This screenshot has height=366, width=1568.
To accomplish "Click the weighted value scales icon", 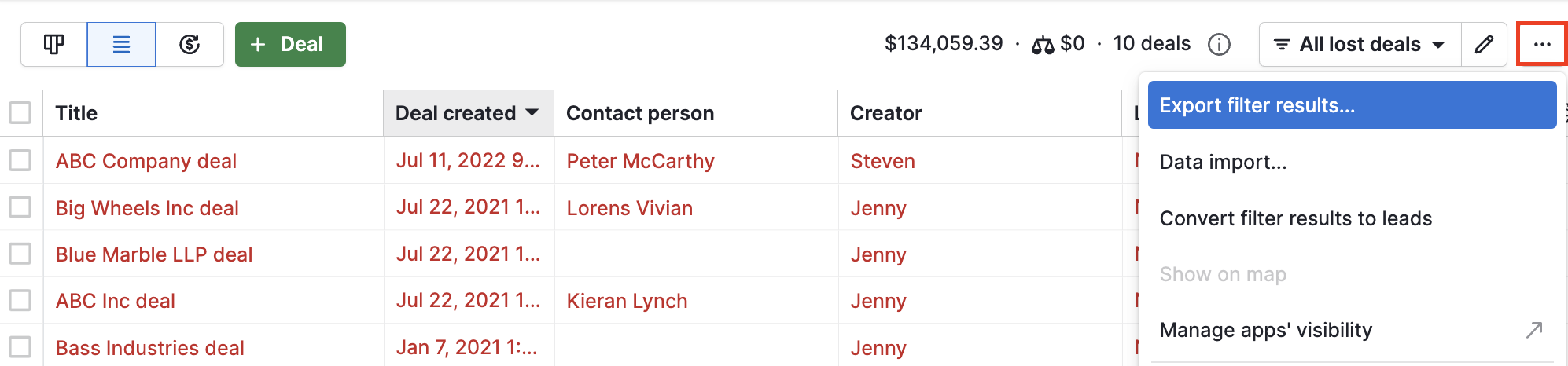I will (1043, 46).
